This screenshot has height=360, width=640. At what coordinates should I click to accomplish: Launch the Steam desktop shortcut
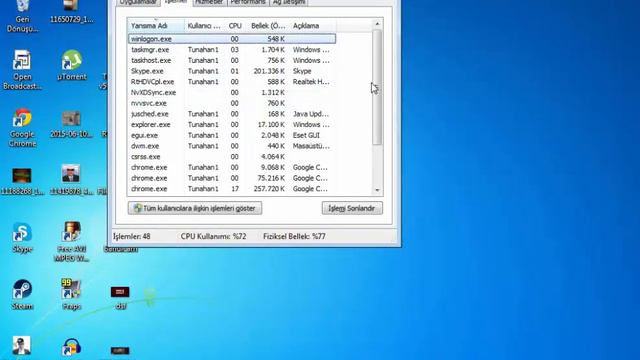click(22, 295)
